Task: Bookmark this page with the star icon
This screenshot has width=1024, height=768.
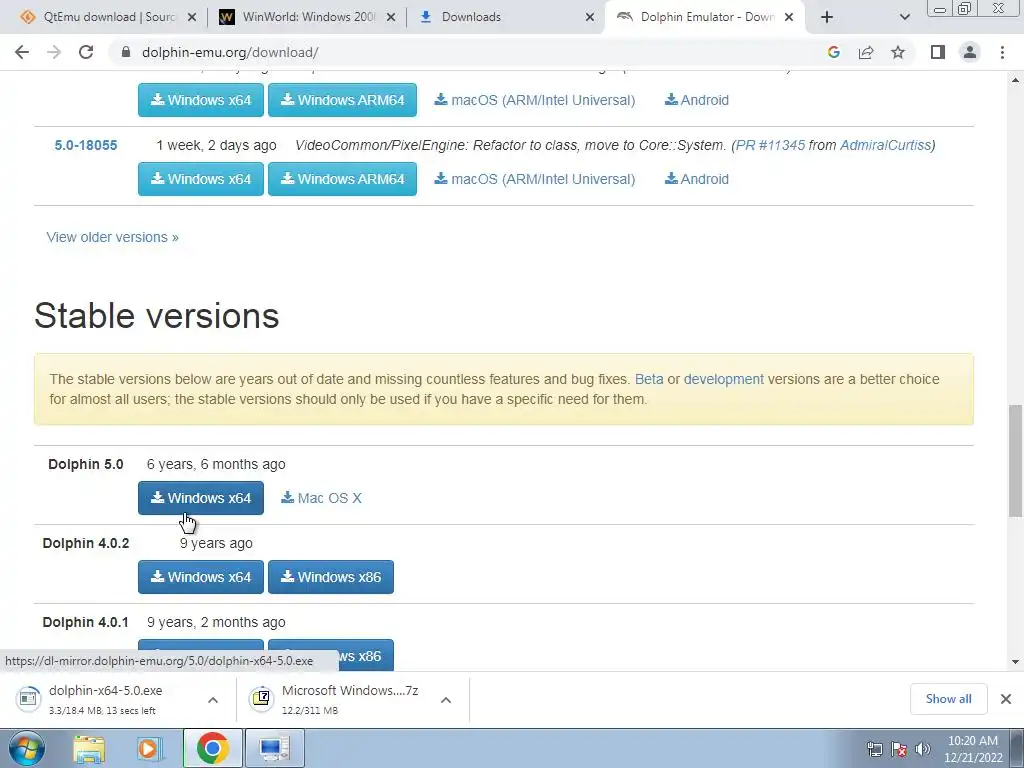Action: (898, 52)
